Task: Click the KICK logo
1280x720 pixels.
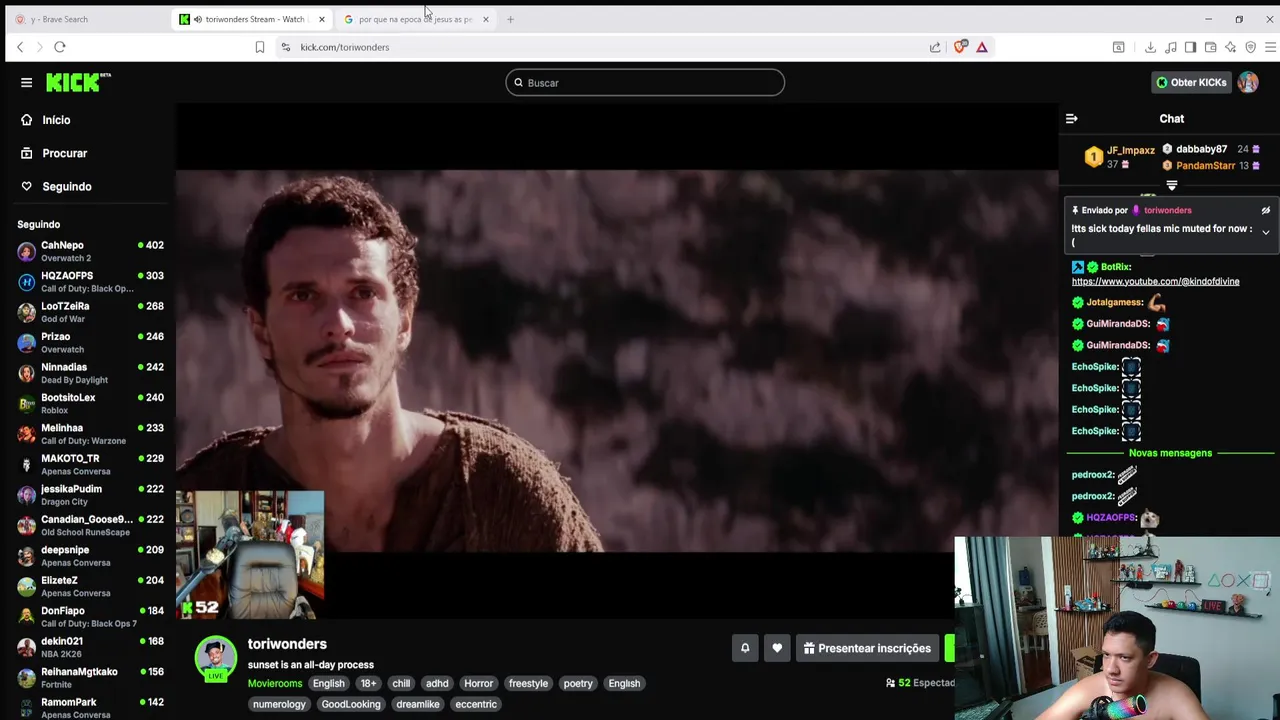Action: pos(78,82)
